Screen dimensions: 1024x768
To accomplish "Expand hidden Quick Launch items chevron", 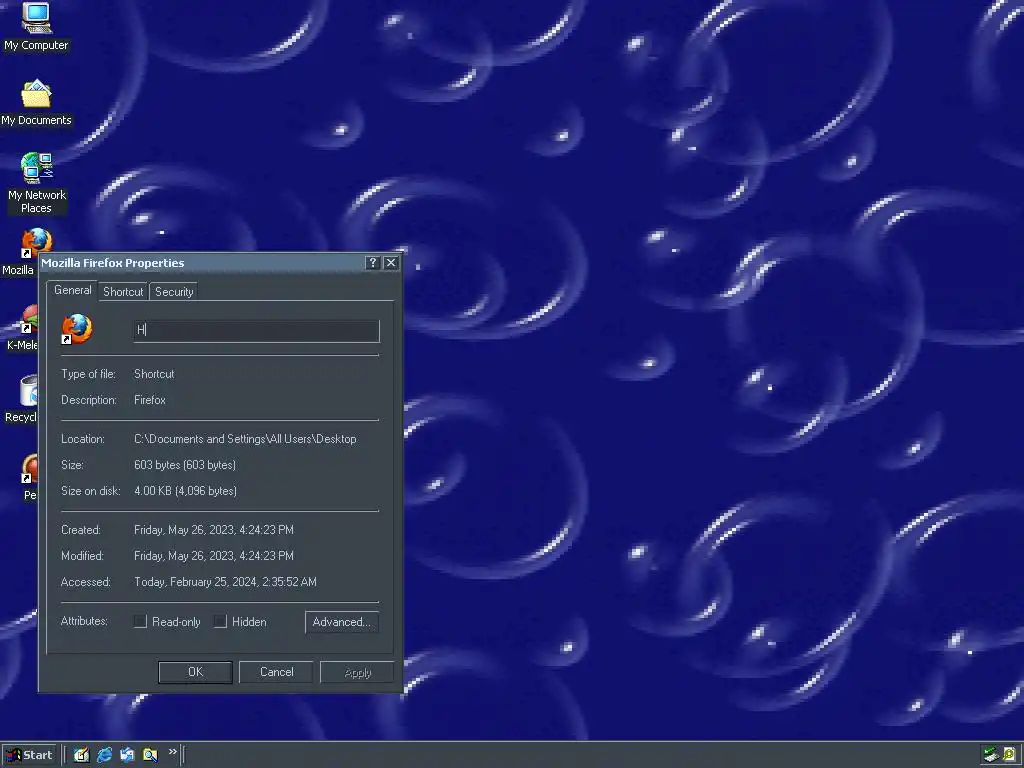I will [x=172, y=752].
